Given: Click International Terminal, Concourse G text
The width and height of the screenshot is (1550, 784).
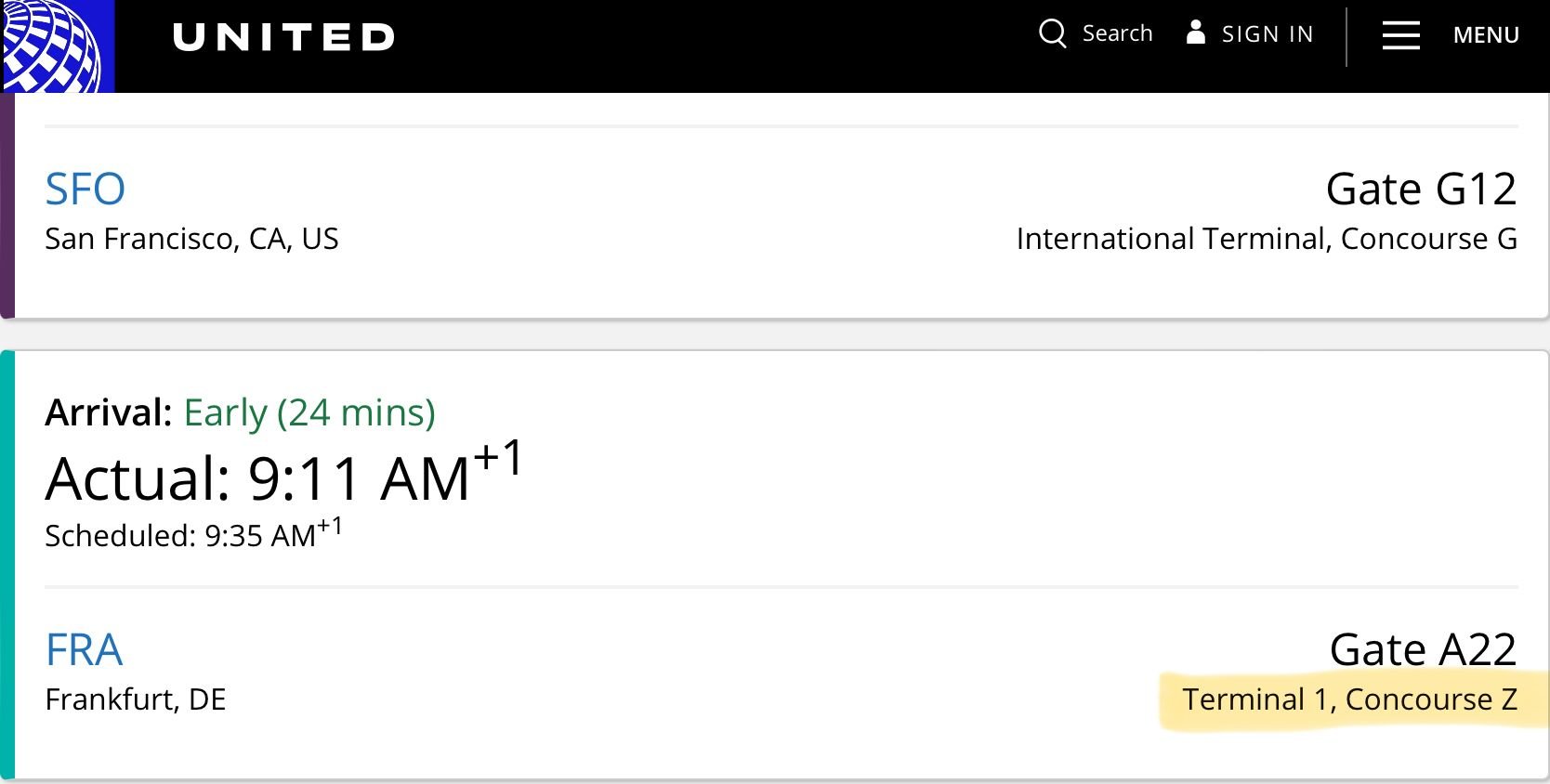Looking at the screenshot, I should pos(1266,239).
